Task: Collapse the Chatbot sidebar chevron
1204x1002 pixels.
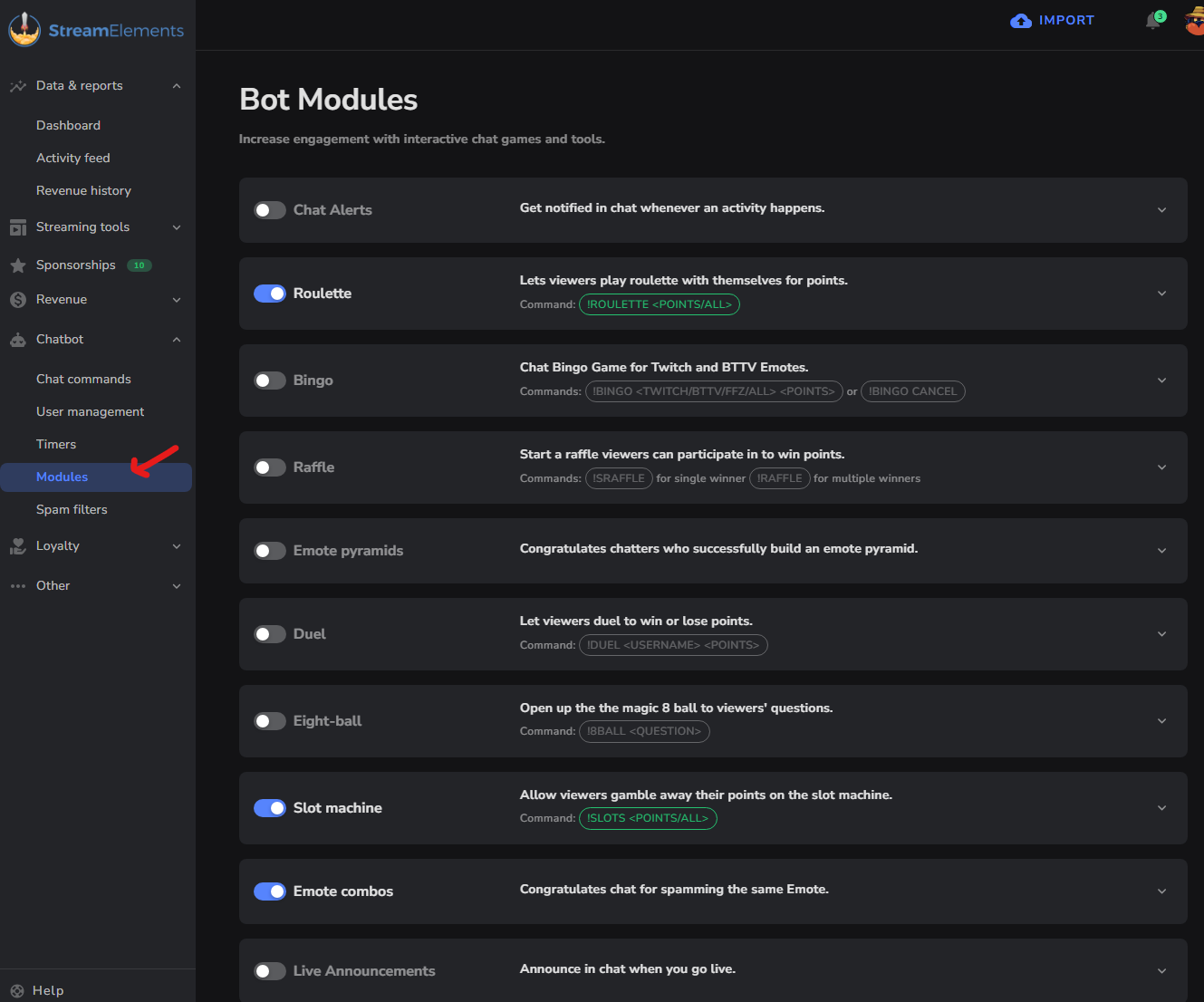Action: tap(177, 340)
